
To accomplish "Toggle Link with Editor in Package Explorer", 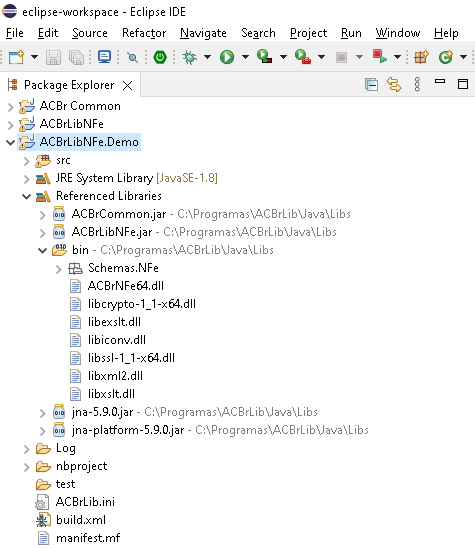I will (394, 85).
